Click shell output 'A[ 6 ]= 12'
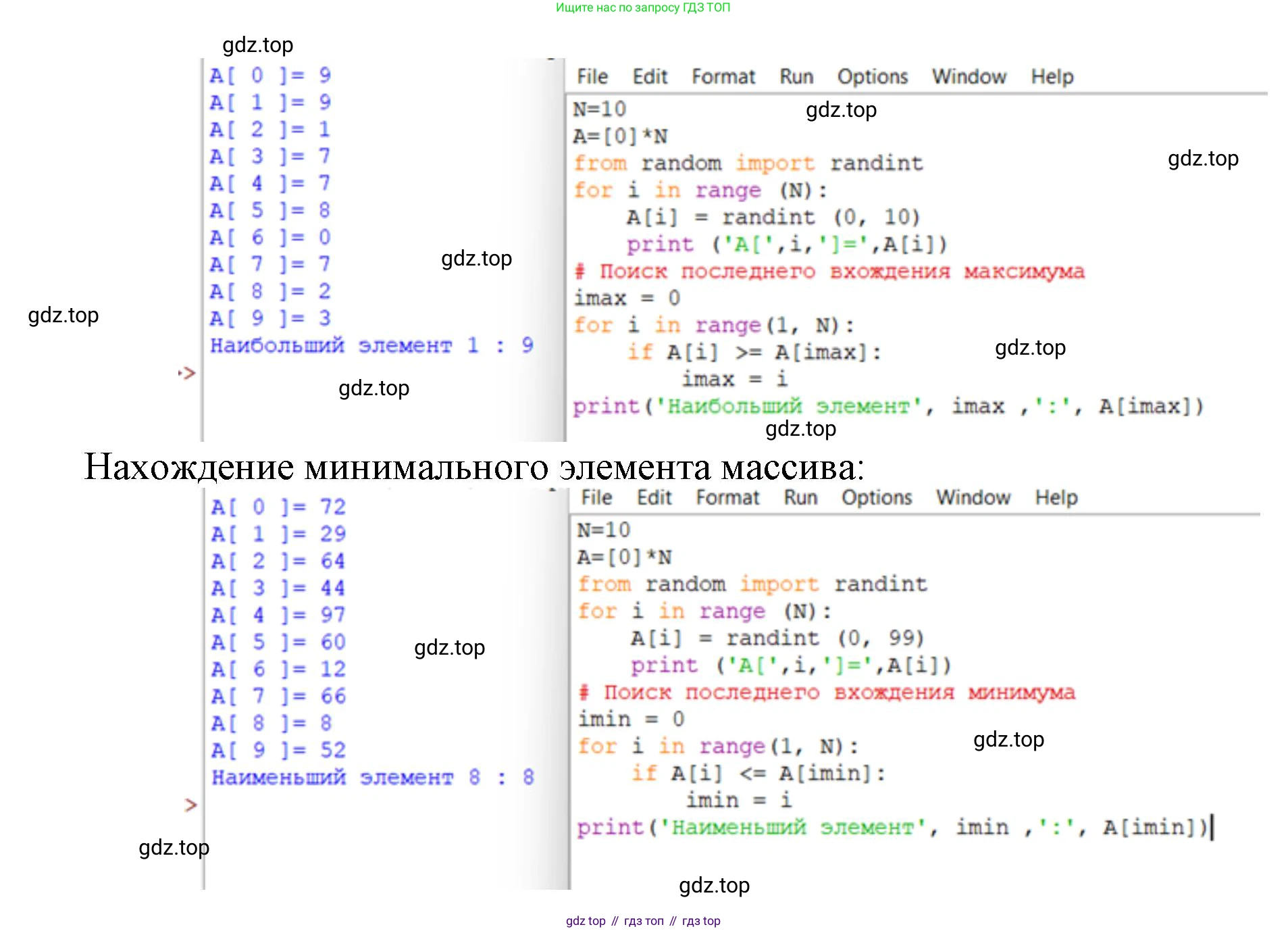The image size is (1288, 931). [x=278, y=669]
